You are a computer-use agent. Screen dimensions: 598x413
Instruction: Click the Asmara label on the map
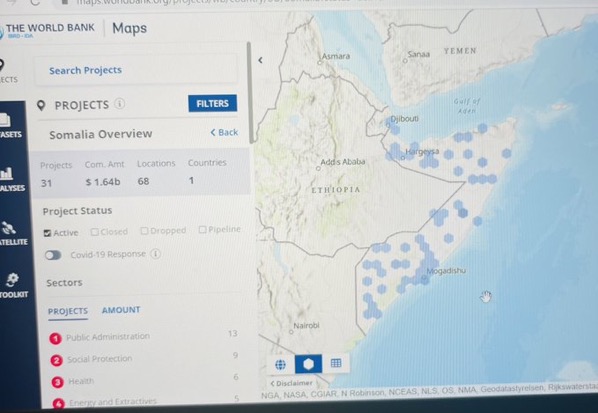336,56
